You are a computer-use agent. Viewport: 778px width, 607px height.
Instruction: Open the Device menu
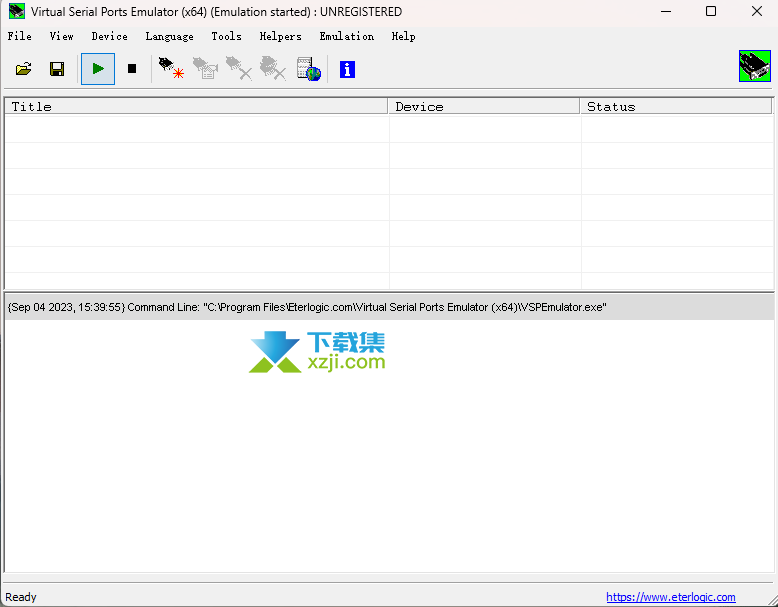(110, 36)
